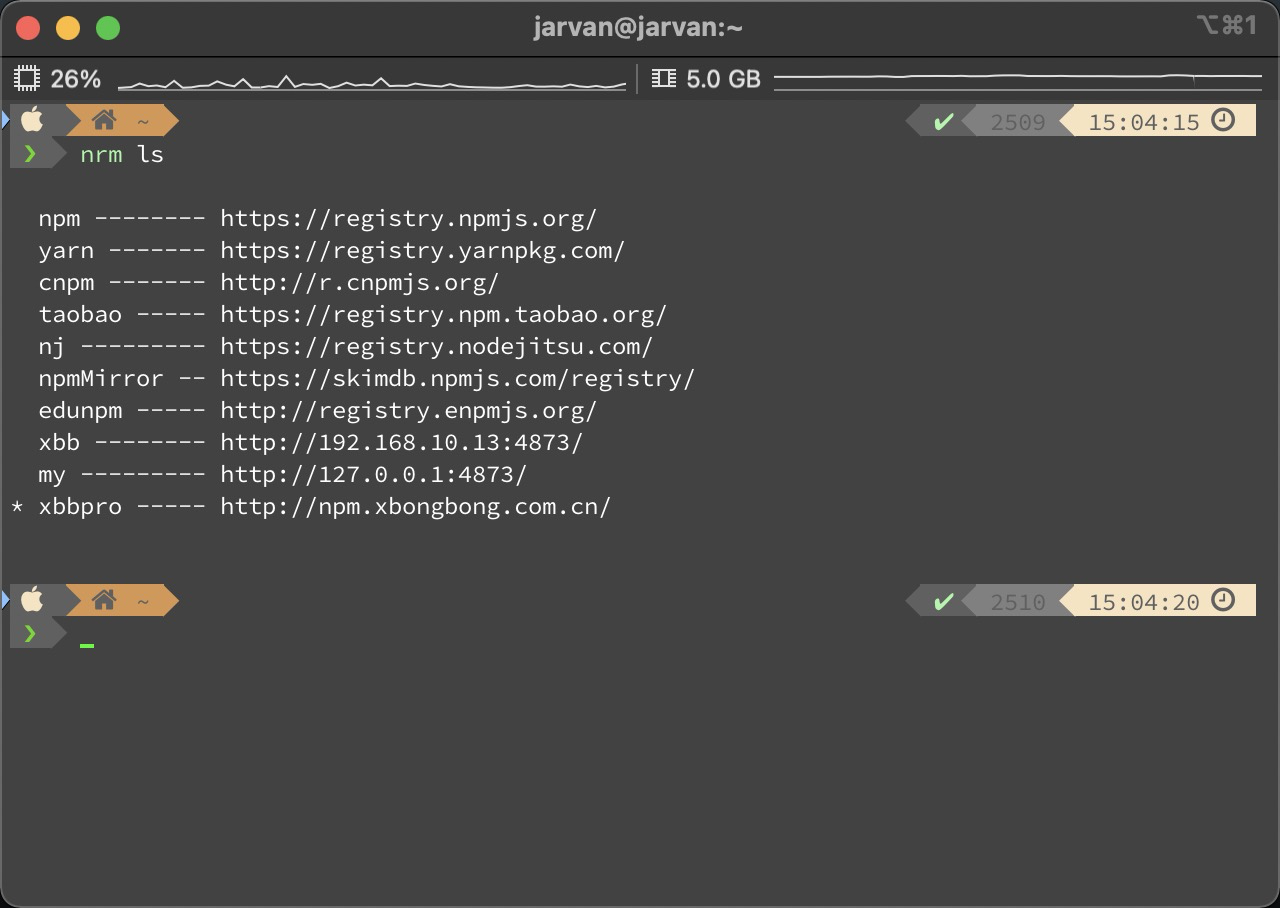Click the green cursor at the empty prompt
The width and height of the screenshot is (1280, 908).
[87, 645]
